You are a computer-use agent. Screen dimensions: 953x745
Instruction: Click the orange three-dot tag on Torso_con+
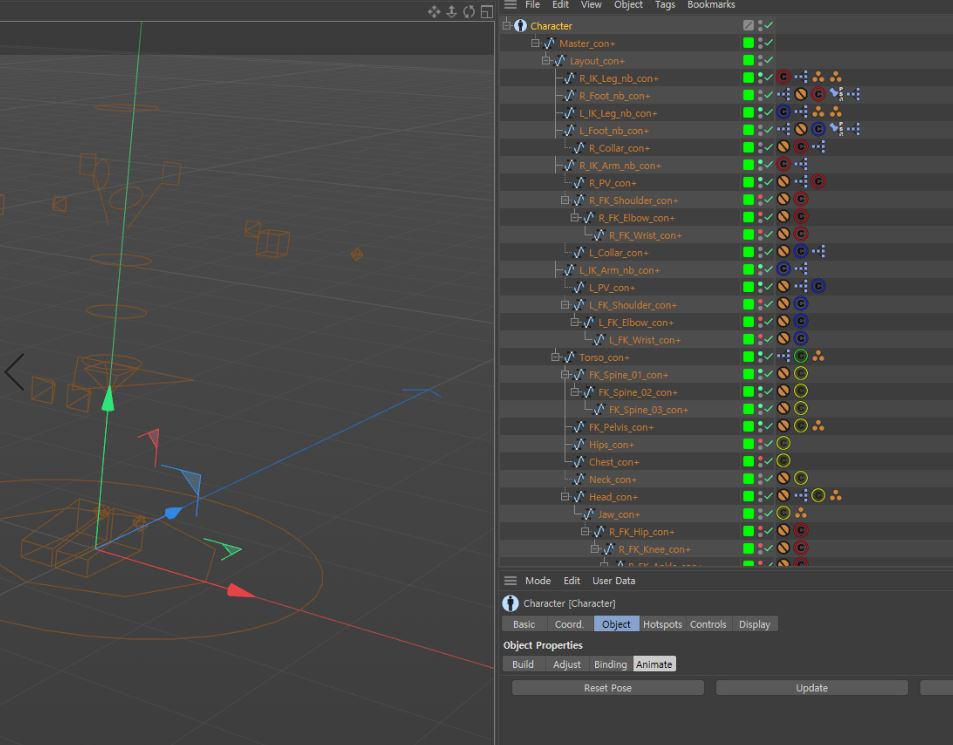[818, 357]
